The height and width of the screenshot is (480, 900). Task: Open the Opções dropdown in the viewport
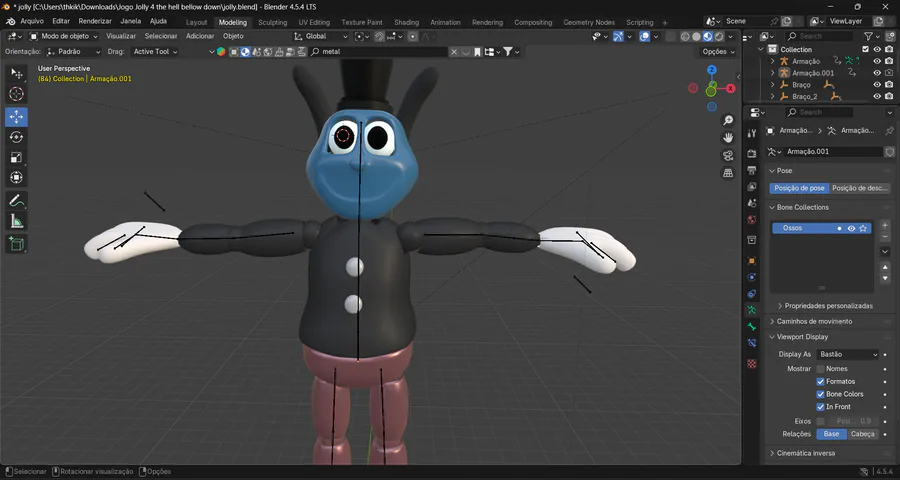point(719,52)
